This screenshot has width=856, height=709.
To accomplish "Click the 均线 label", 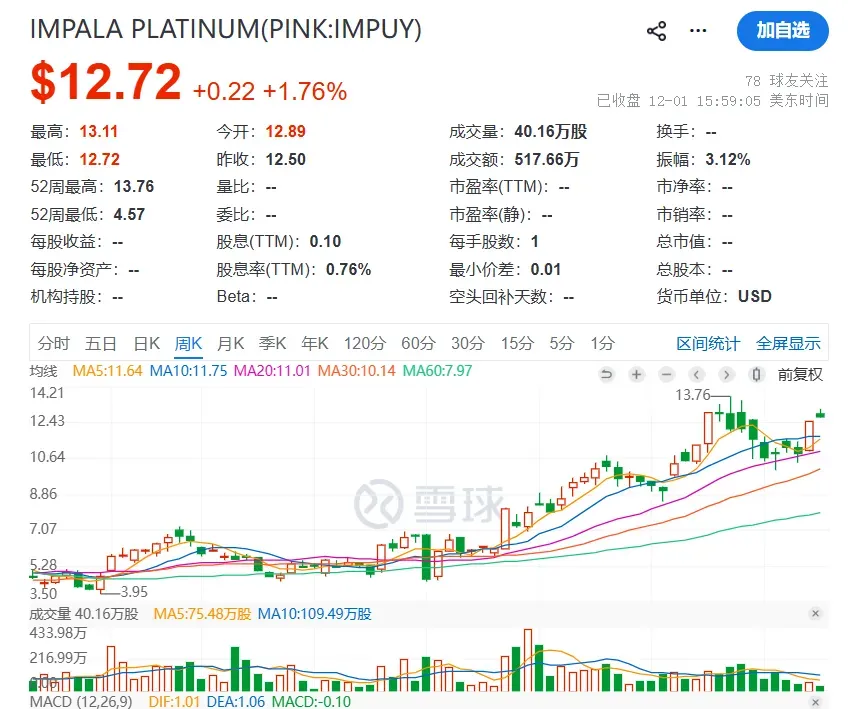I will (43, 371).
